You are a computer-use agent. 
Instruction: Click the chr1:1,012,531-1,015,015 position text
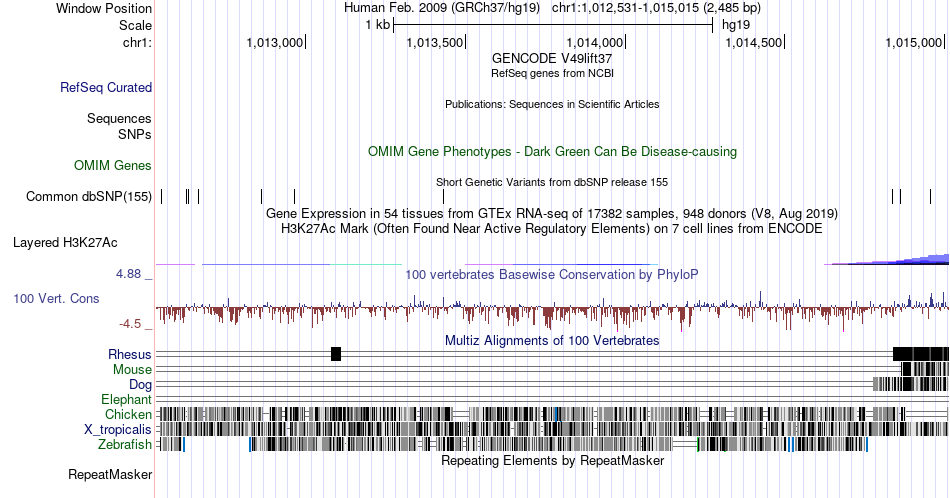pos(656,8)
